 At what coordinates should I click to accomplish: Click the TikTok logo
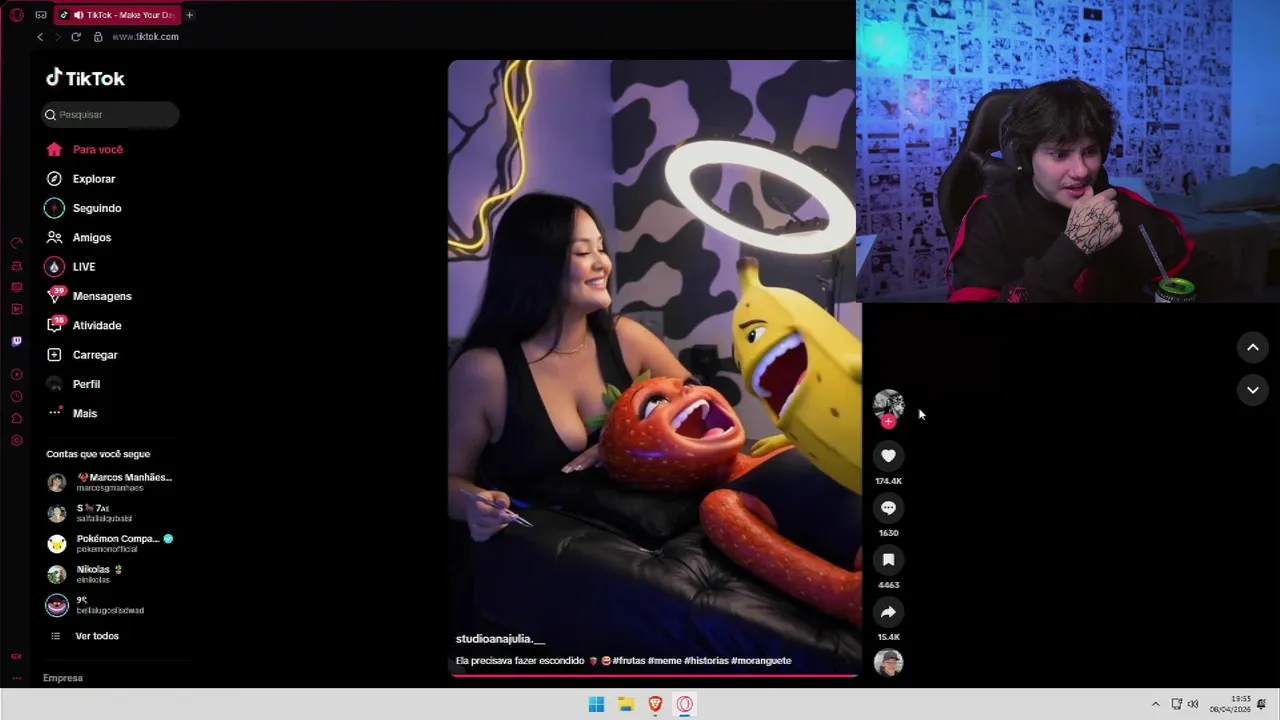[x=85, y=78]
